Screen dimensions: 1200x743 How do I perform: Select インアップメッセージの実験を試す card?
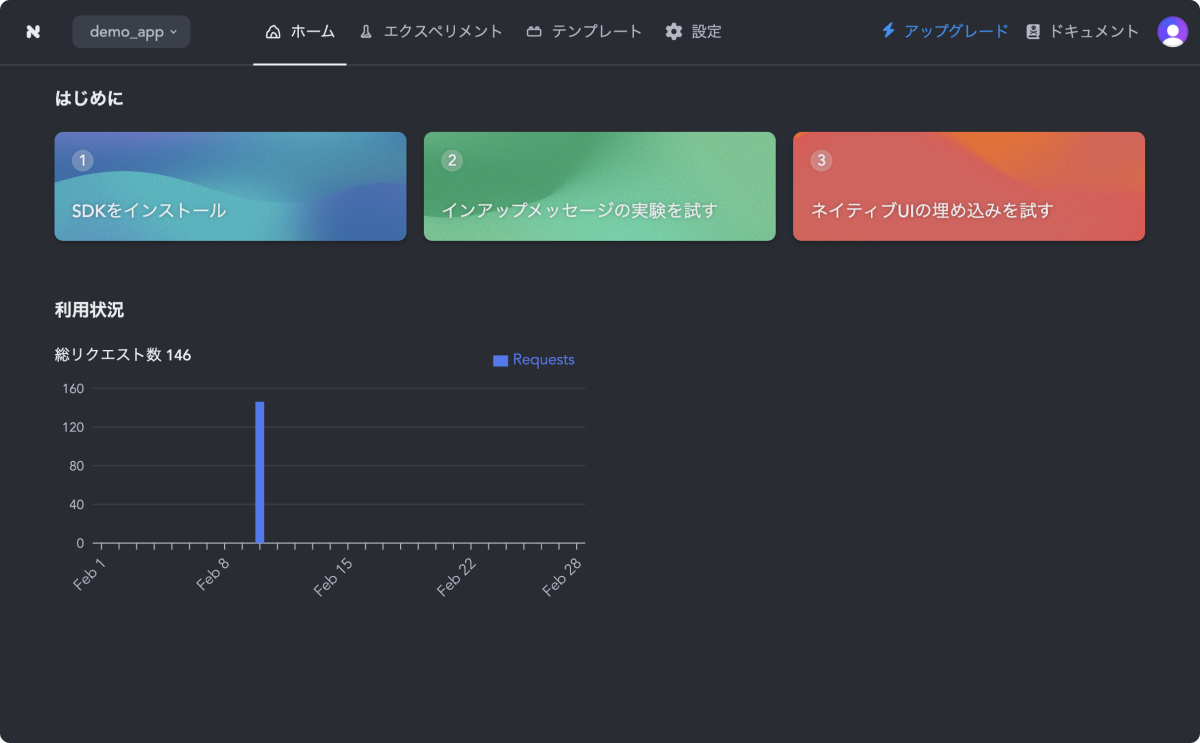[x=599, y=187]
